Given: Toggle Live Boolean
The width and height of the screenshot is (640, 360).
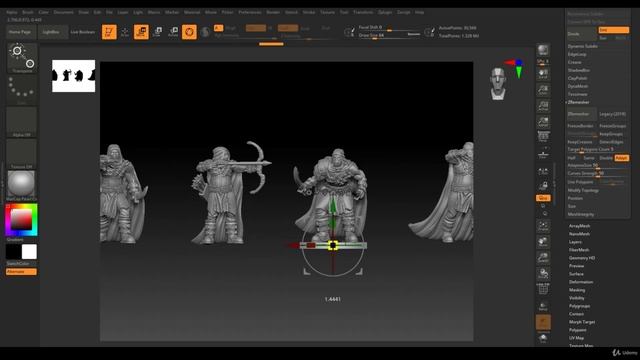Looking at the screenshot, I should (82, 32).
